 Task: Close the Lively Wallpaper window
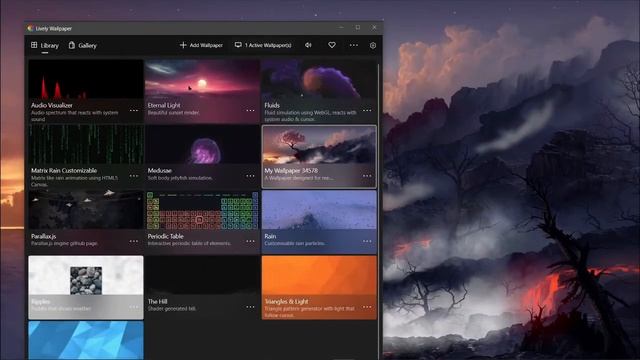pos(374,27)
